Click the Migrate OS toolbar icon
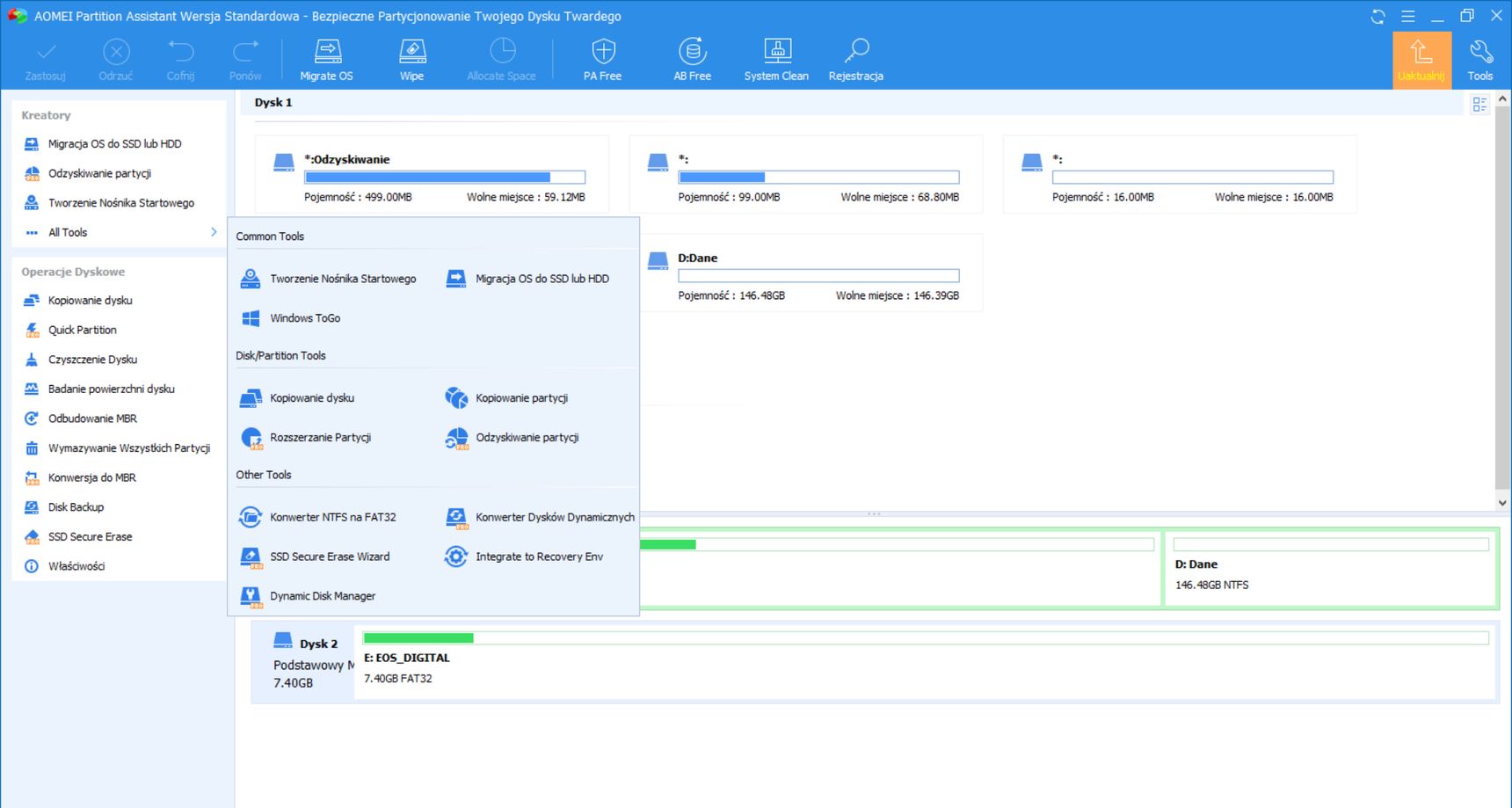 pyautogui.click(x=327, y=52)
